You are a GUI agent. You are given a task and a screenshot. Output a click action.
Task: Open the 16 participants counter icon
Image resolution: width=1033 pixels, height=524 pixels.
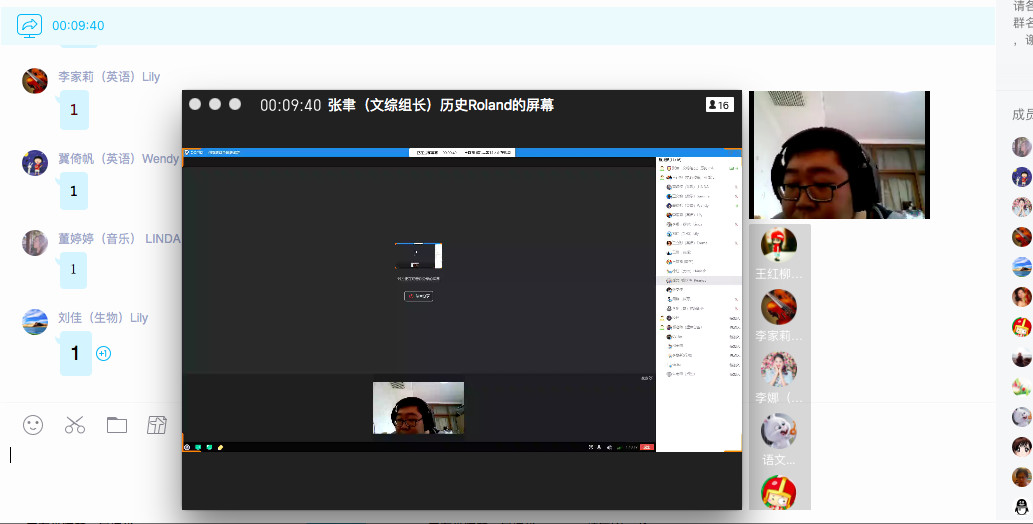click(718, 105)
